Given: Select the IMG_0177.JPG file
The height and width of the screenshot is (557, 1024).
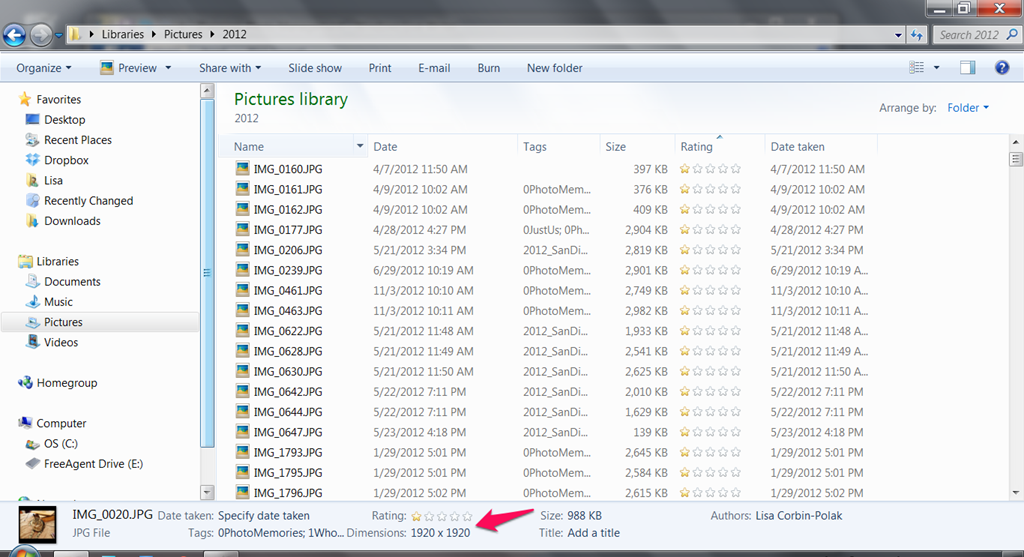Looking at the screenshot, I should [x=287, y=230].
